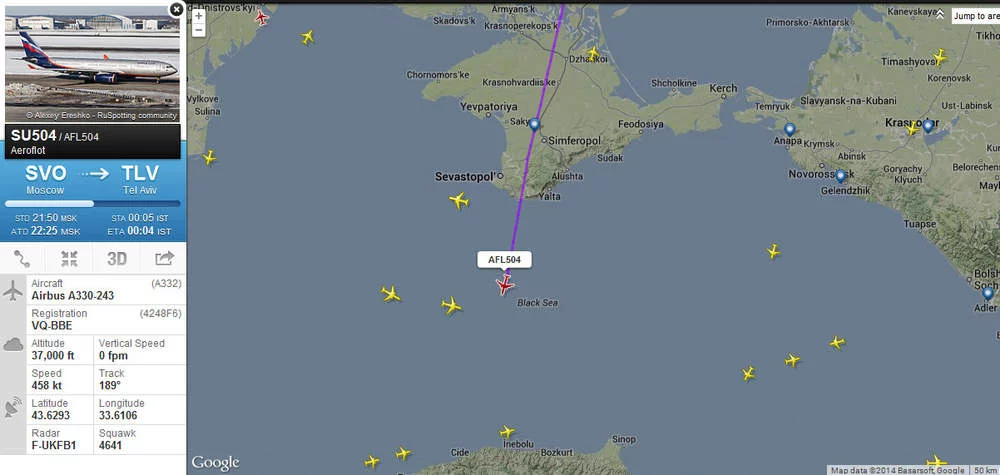Select the yellow plane near Inebolu
This screenshot has width=1000, height=475.
pyautogui.click(x=507, y=432)
